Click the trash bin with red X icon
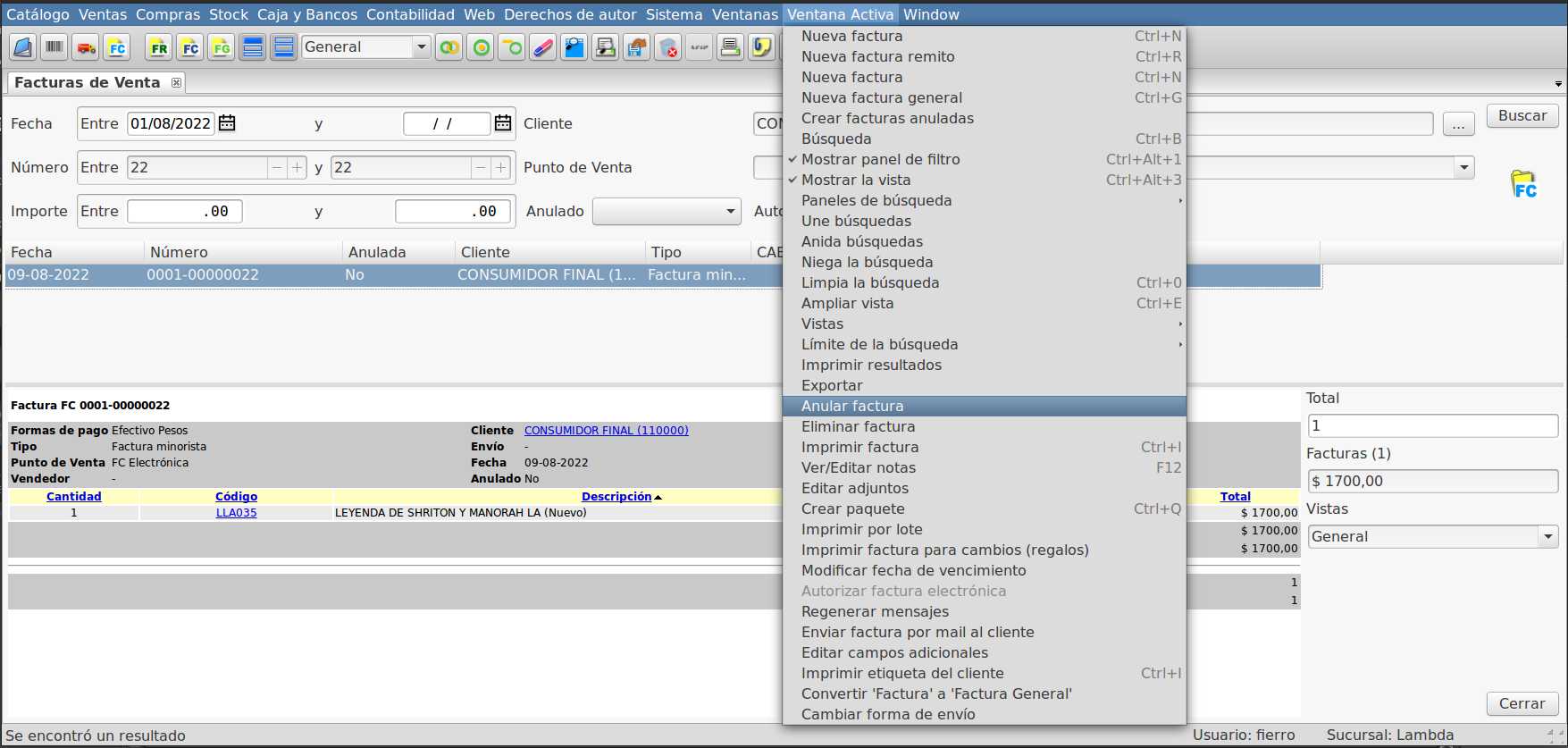The image size is (1568, 748). [668, 47]
